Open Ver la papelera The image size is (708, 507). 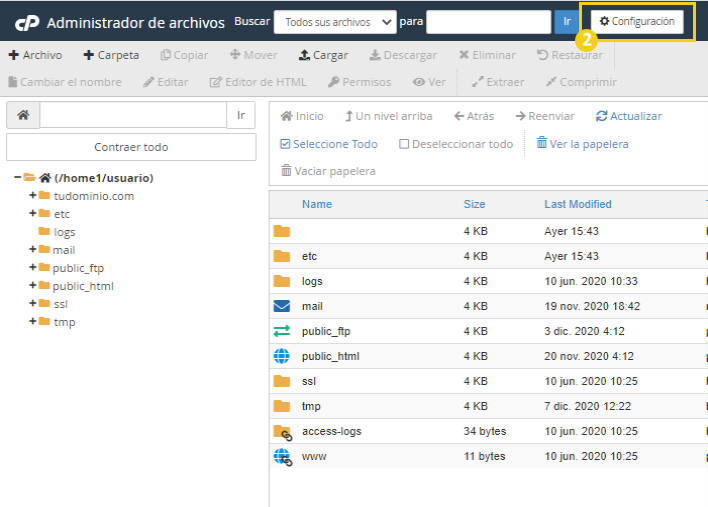[582, 144]
